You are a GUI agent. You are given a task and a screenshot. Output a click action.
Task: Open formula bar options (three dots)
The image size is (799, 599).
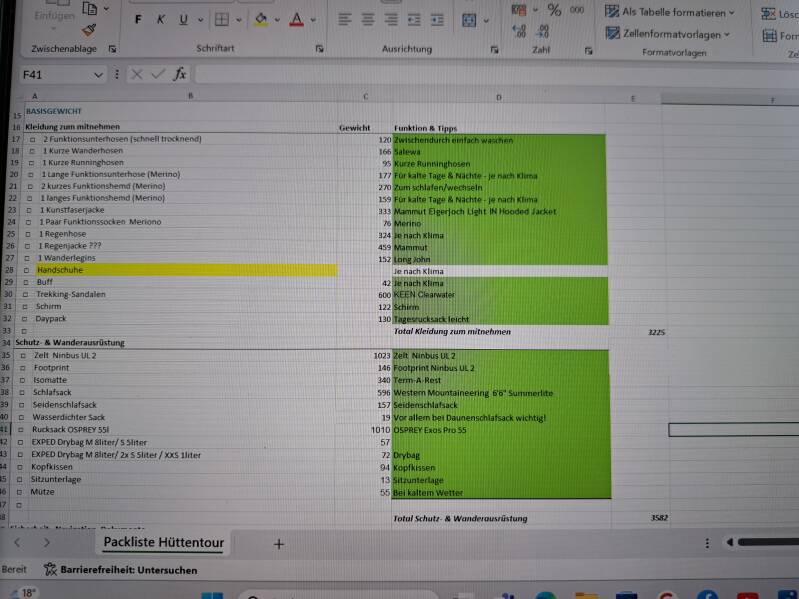point(117,74)
